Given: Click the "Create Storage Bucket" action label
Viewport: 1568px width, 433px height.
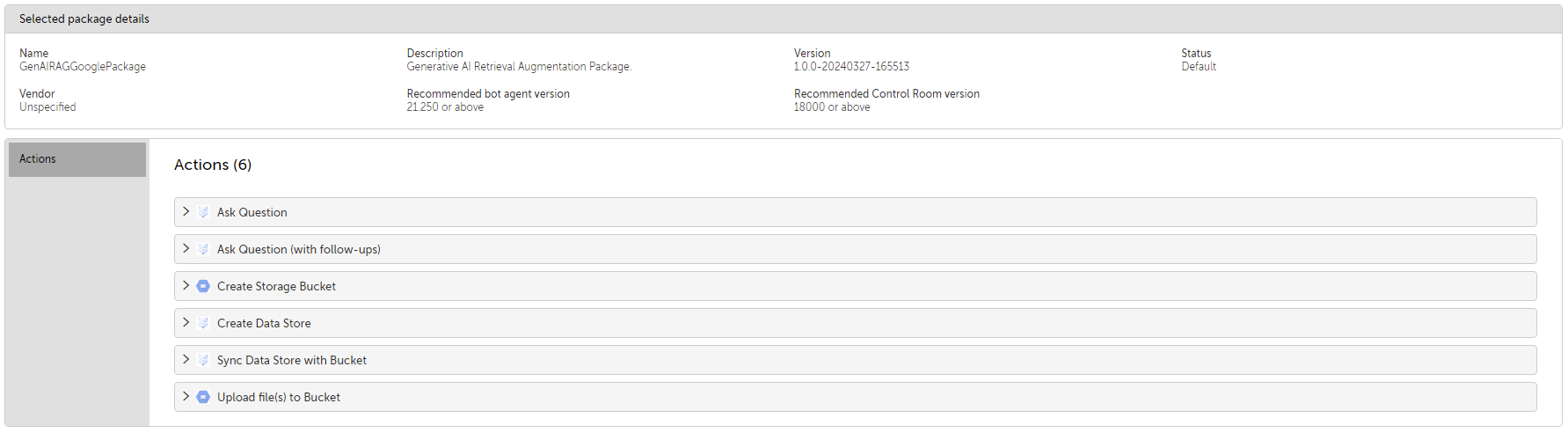Looking at the screenshot, I should pos(276,286).
